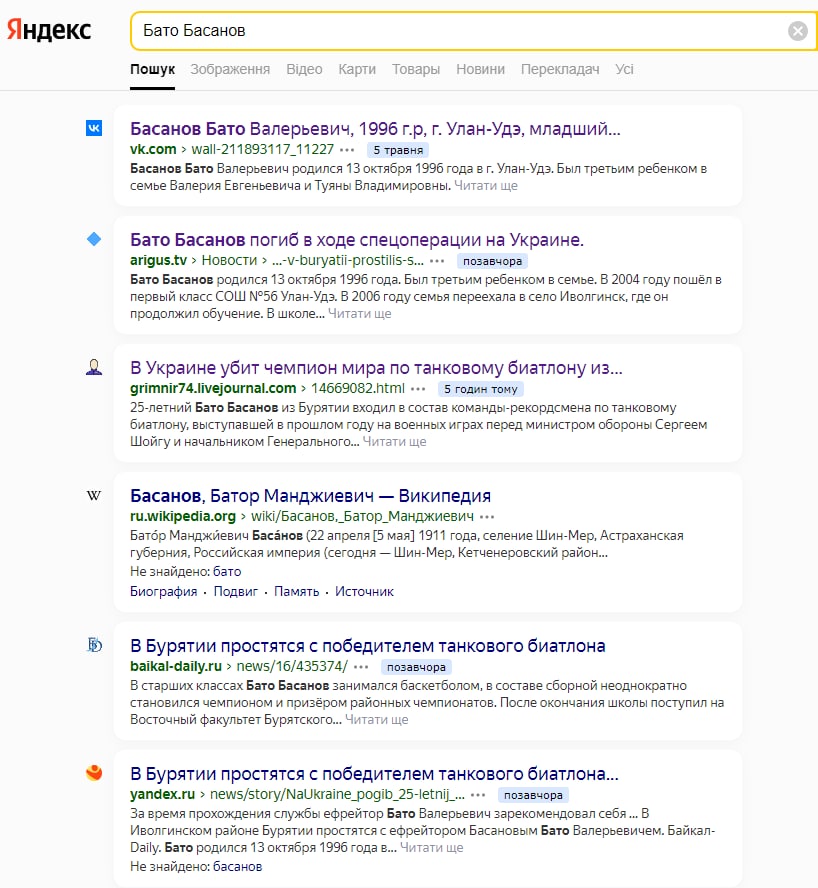Open the baikal-daily.ru result title about танкового биатлона
This screenshot has height=888, width=818.
[368, 646]
